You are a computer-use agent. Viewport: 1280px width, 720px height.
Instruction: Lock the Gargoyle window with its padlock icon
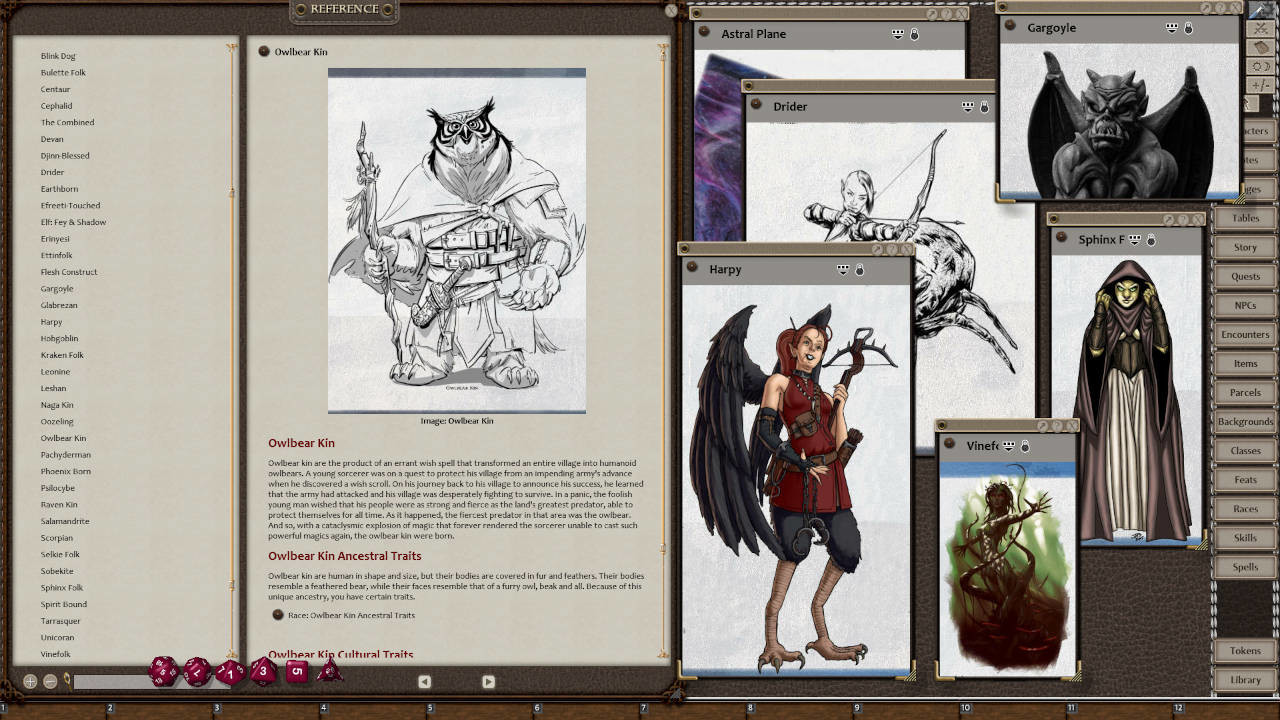click(1188, 28)
